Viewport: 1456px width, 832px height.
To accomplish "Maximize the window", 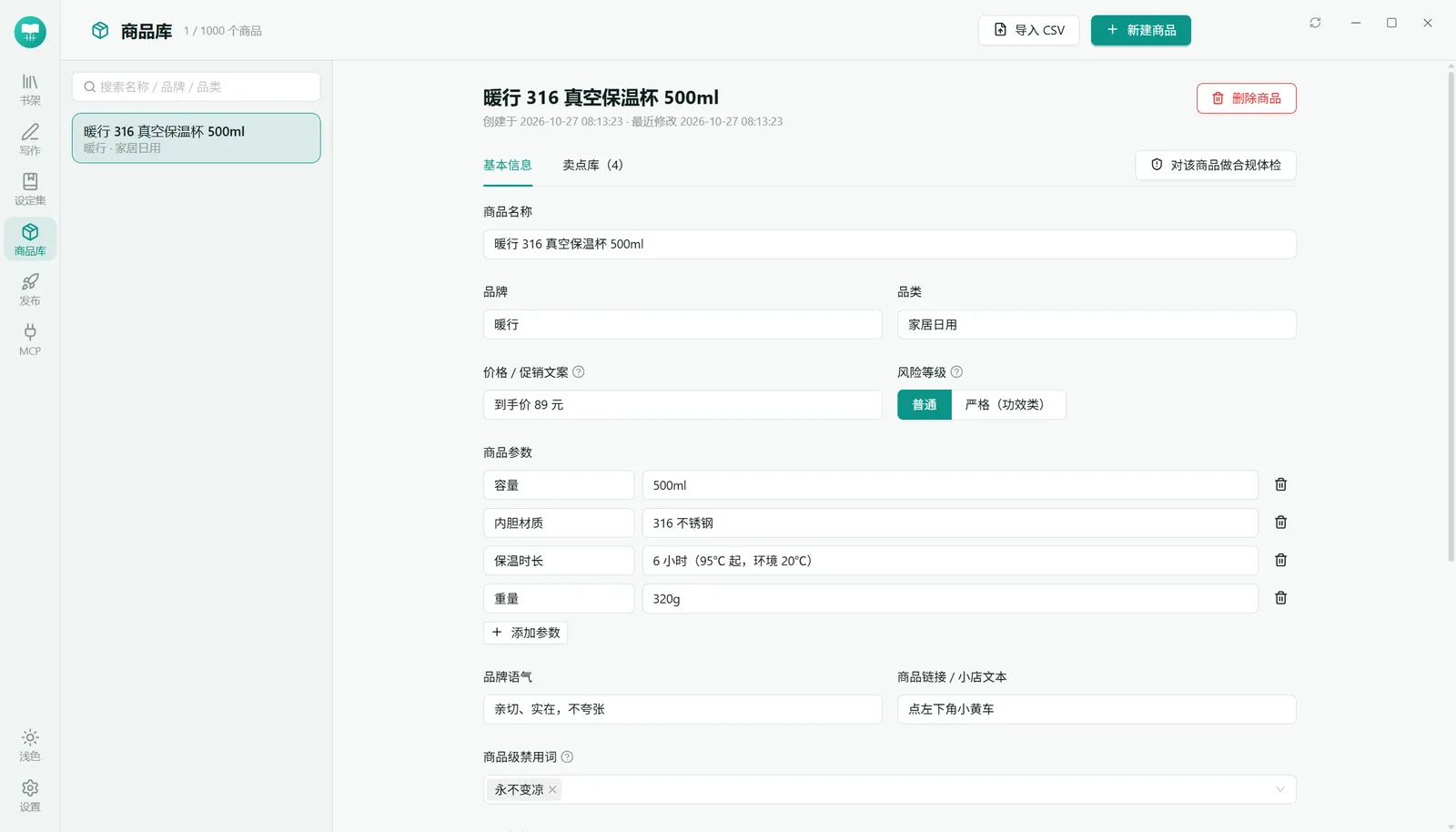I will 1391,23.
